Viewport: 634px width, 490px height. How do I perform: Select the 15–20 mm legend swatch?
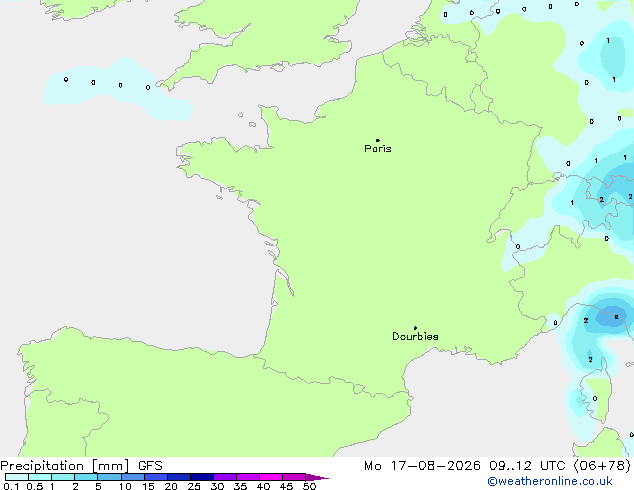(x=156, y=477)
